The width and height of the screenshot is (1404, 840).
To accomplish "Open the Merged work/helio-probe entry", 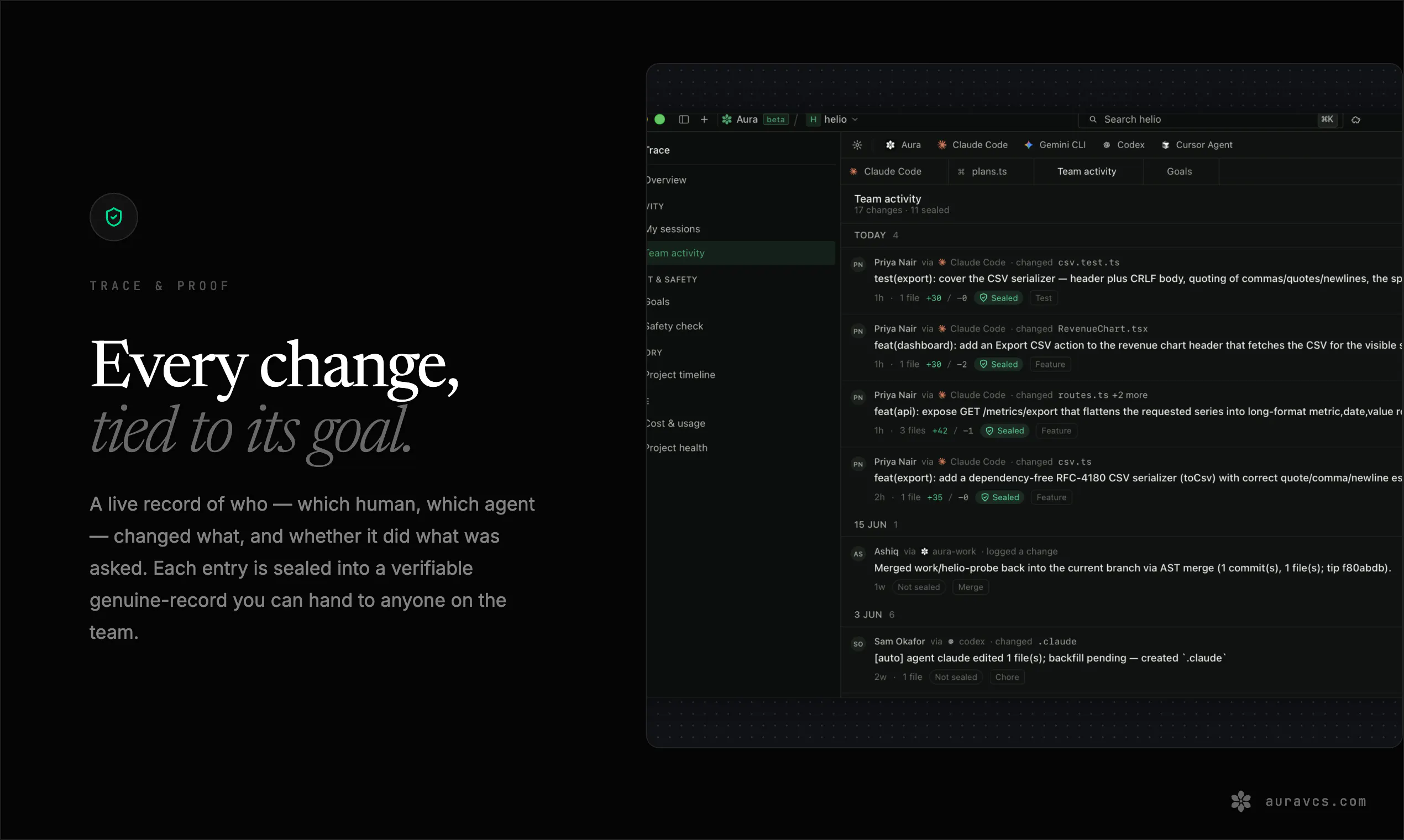I will point(1122,569).
